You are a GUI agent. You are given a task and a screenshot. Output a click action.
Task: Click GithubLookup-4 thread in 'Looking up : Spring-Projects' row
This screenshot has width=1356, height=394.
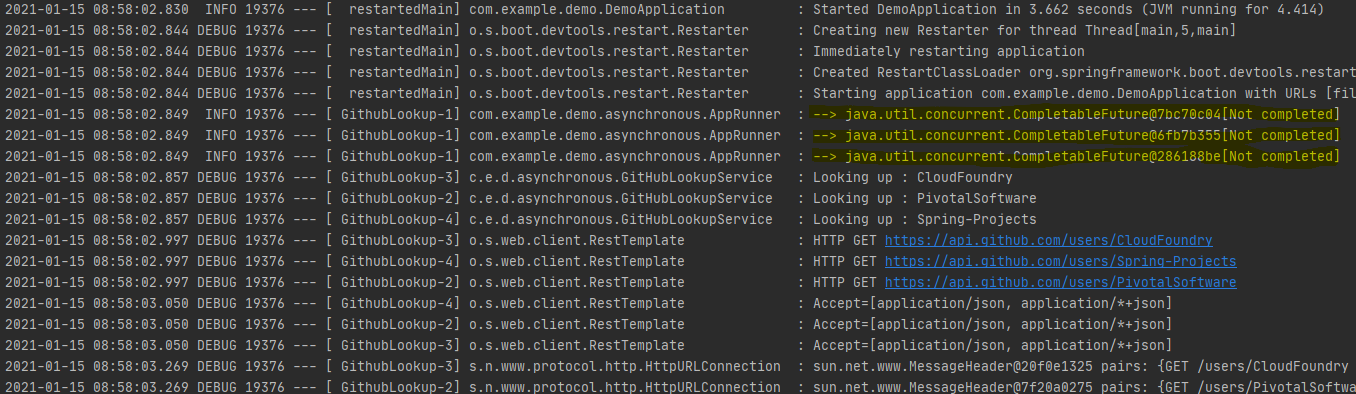tap(397, 219)
